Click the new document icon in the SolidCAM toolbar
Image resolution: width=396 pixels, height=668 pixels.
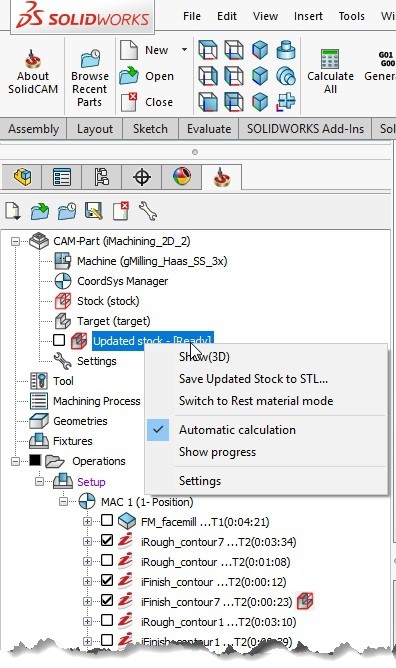pos(12,211)
